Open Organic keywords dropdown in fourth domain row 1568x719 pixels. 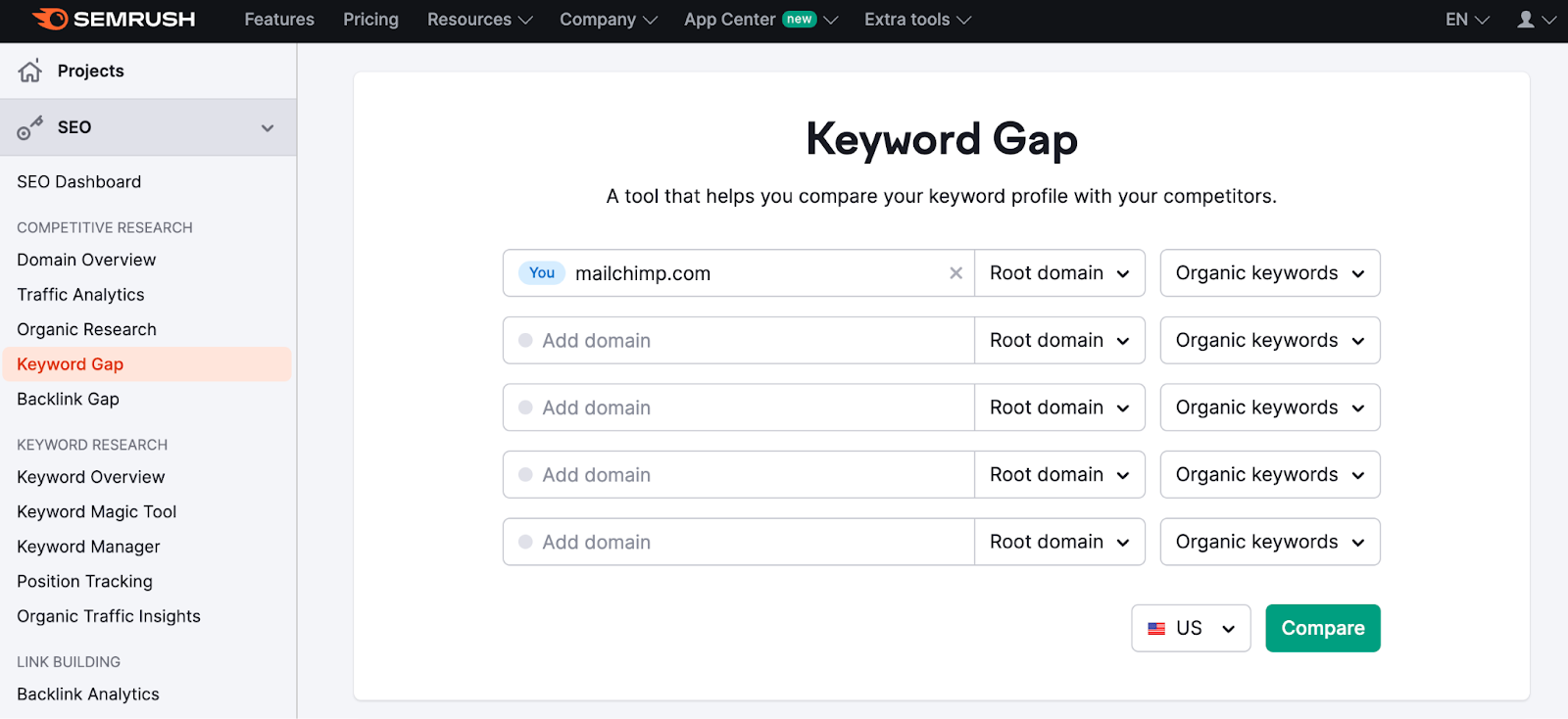[1270, 475]
